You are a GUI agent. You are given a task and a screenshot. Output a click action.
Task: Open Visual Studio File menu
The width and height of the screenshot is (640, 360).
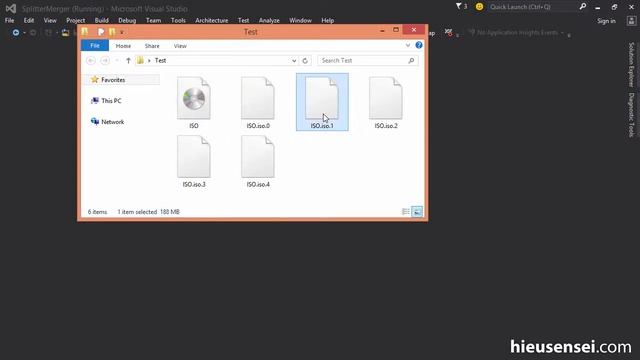point(9,20)
